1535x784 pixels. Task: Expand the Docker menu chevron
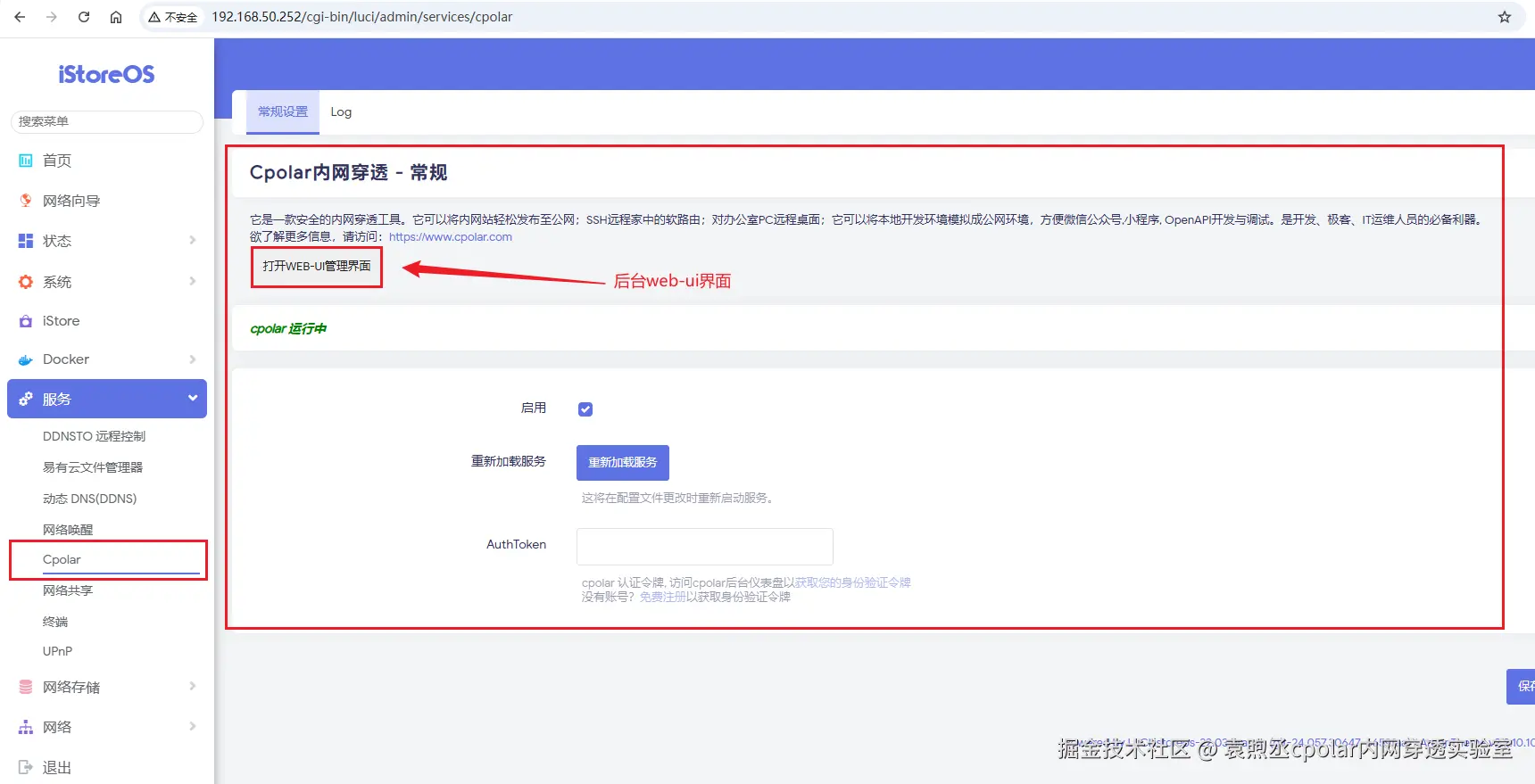(192, 359)
